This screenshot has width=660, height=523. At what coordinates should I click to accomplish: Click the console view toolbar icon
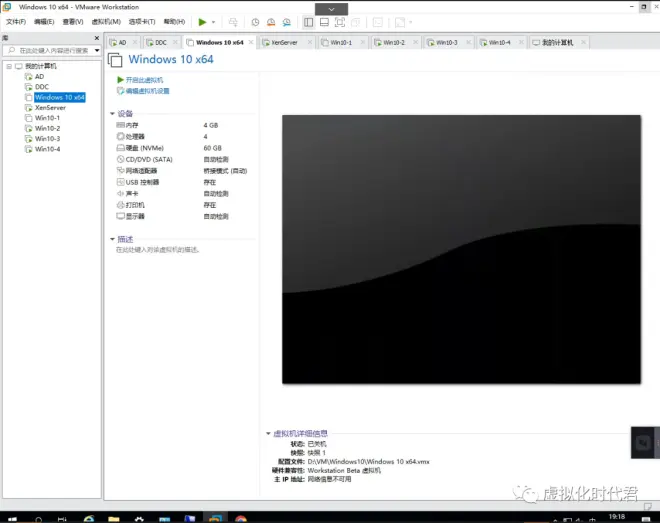tap(378, 22)
